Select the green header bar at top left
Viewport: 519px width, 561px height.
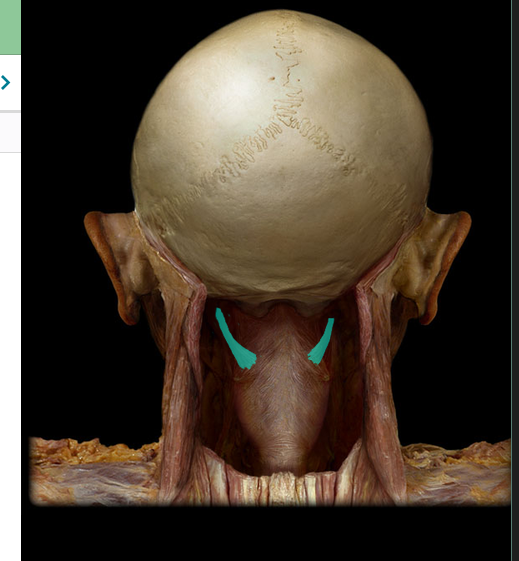pyautogui.click(x=10, y=27)
